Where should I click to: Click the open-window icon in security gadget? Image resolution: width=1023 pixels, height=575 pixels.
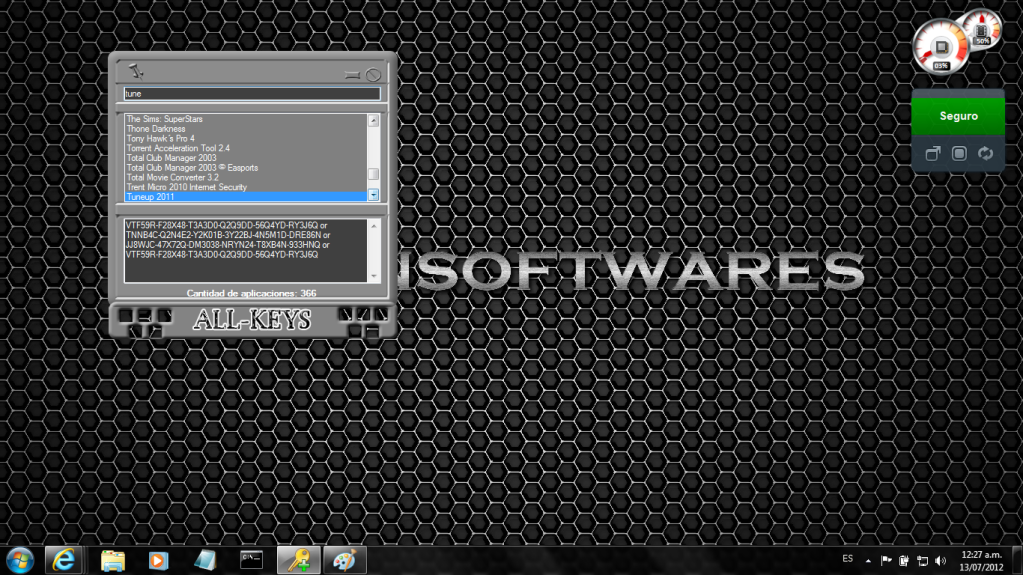click(933, 153)
